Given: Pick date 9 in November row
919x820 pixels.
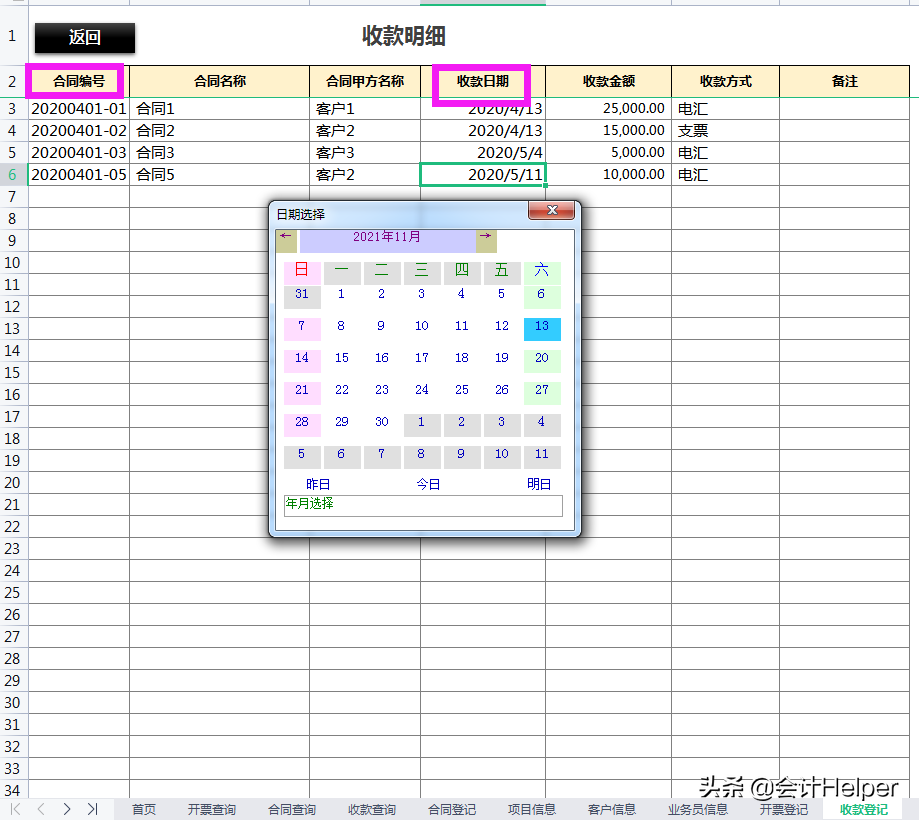Looking at the screenshot, I should point(382,329).
